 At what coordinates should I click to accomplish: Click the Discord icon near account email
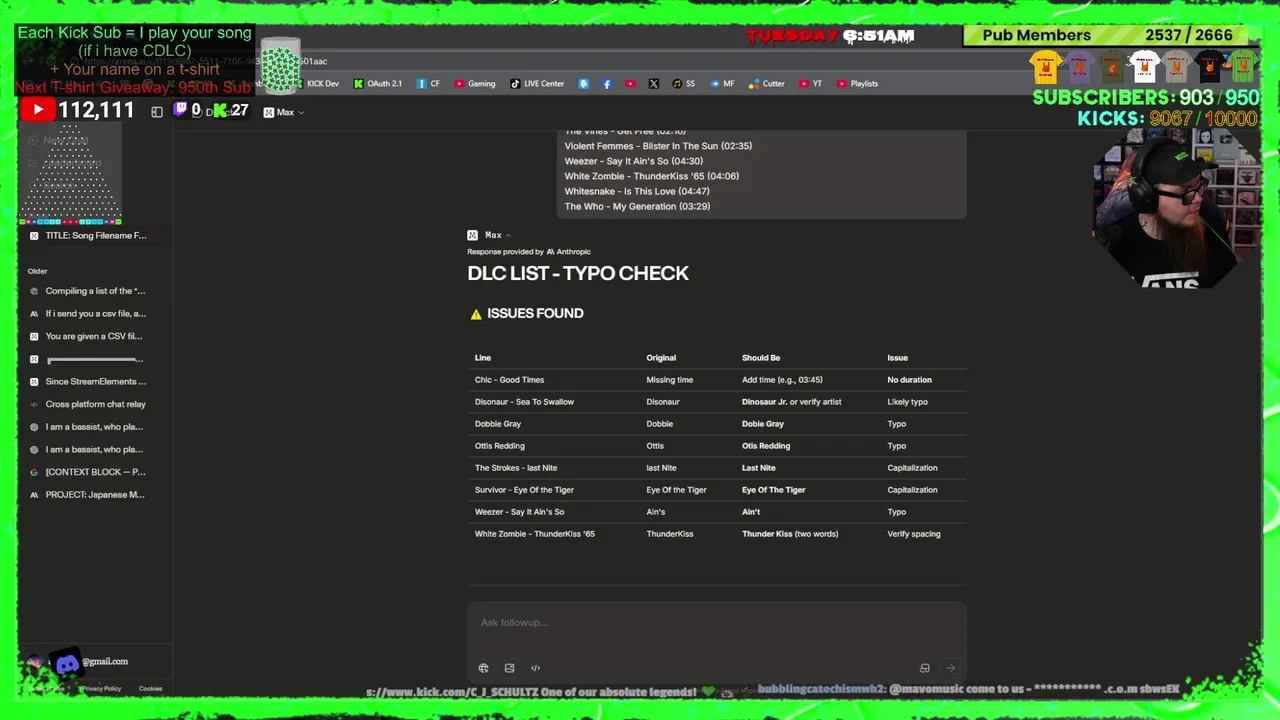[67, 663]
